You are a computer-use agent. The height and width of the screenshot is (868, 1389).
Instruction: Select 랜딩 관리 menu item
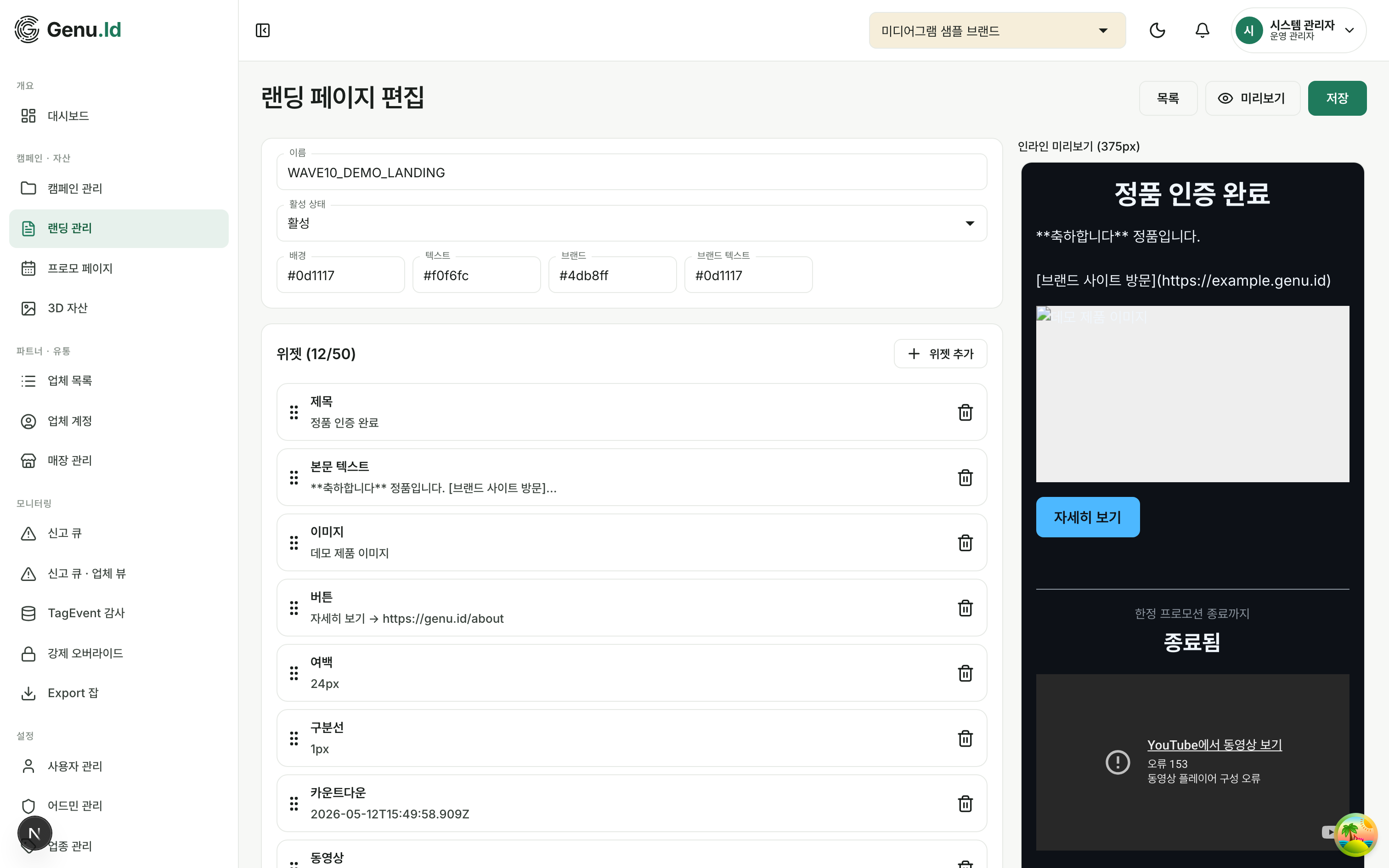(x=119, y=229)
